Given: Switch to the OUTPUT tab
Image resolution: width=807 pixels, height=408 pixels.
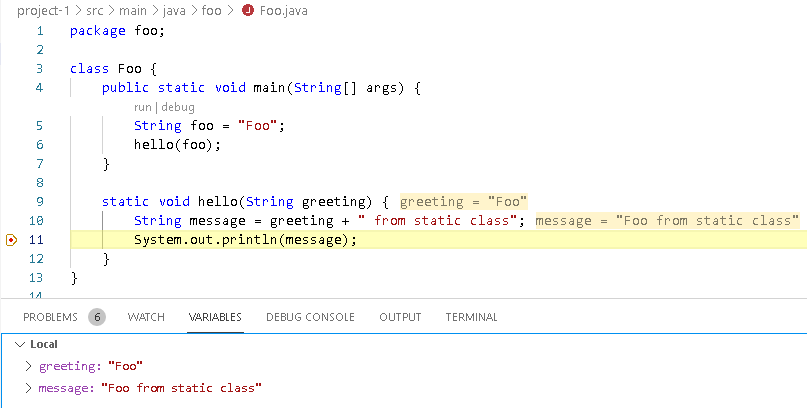Looking at the screenshot, I should click(400, 317).
